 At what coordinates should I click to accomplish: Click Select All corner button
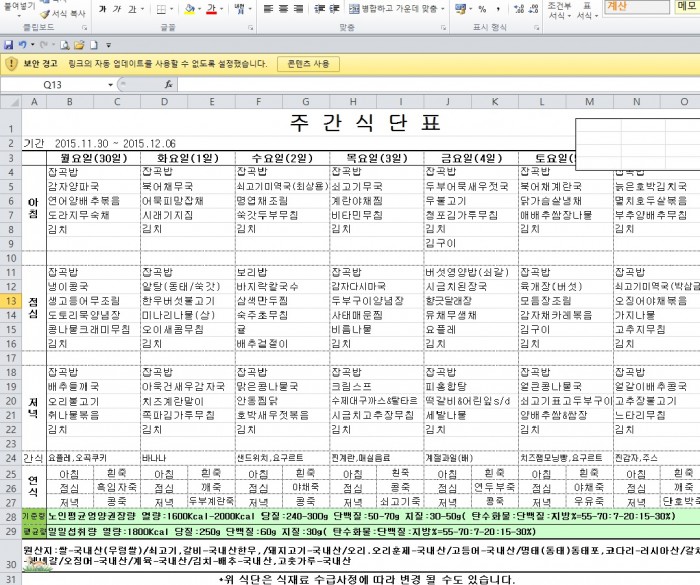click(x=11, y=102)
